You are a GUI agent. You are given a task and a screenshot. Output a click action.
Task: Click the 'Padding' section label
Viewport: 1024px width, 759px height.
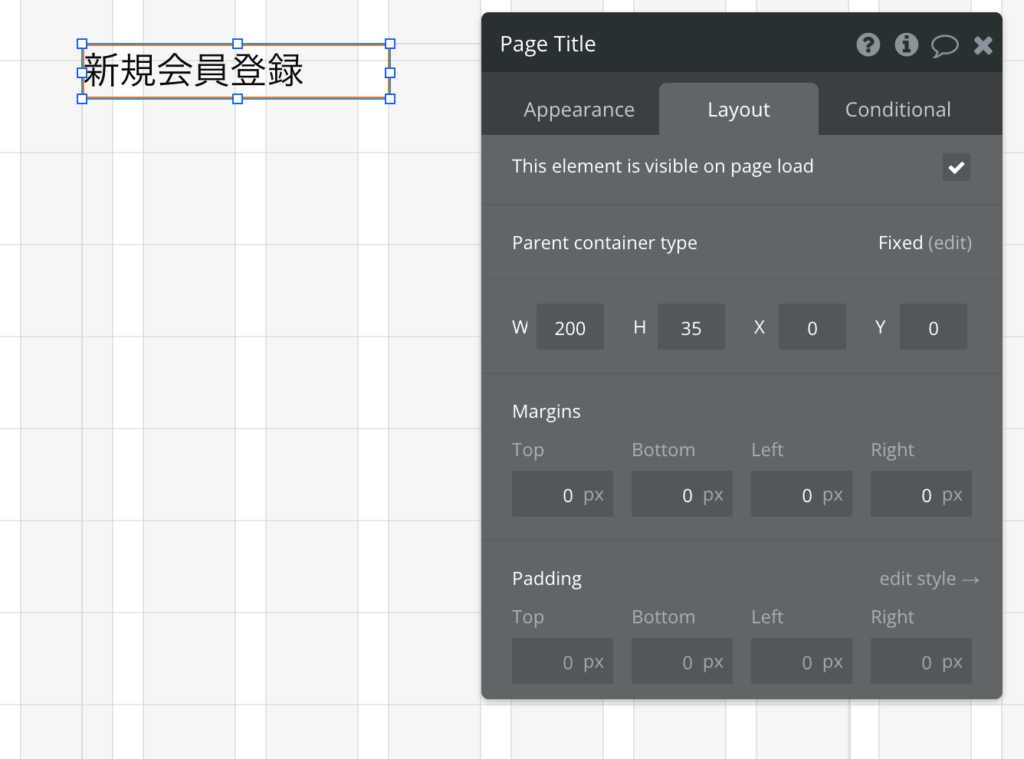click(547, 579)
